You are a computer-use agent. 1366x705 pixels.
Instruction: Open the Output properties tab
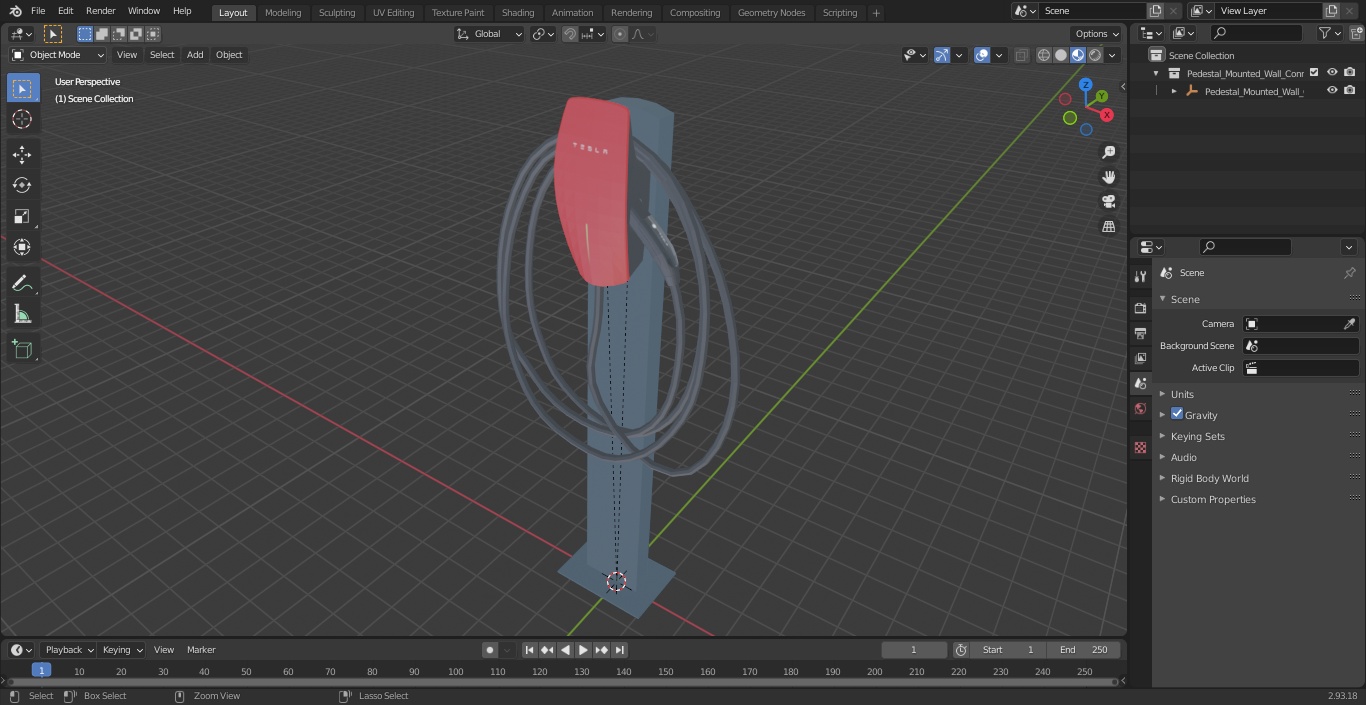tap(1140, 333)
